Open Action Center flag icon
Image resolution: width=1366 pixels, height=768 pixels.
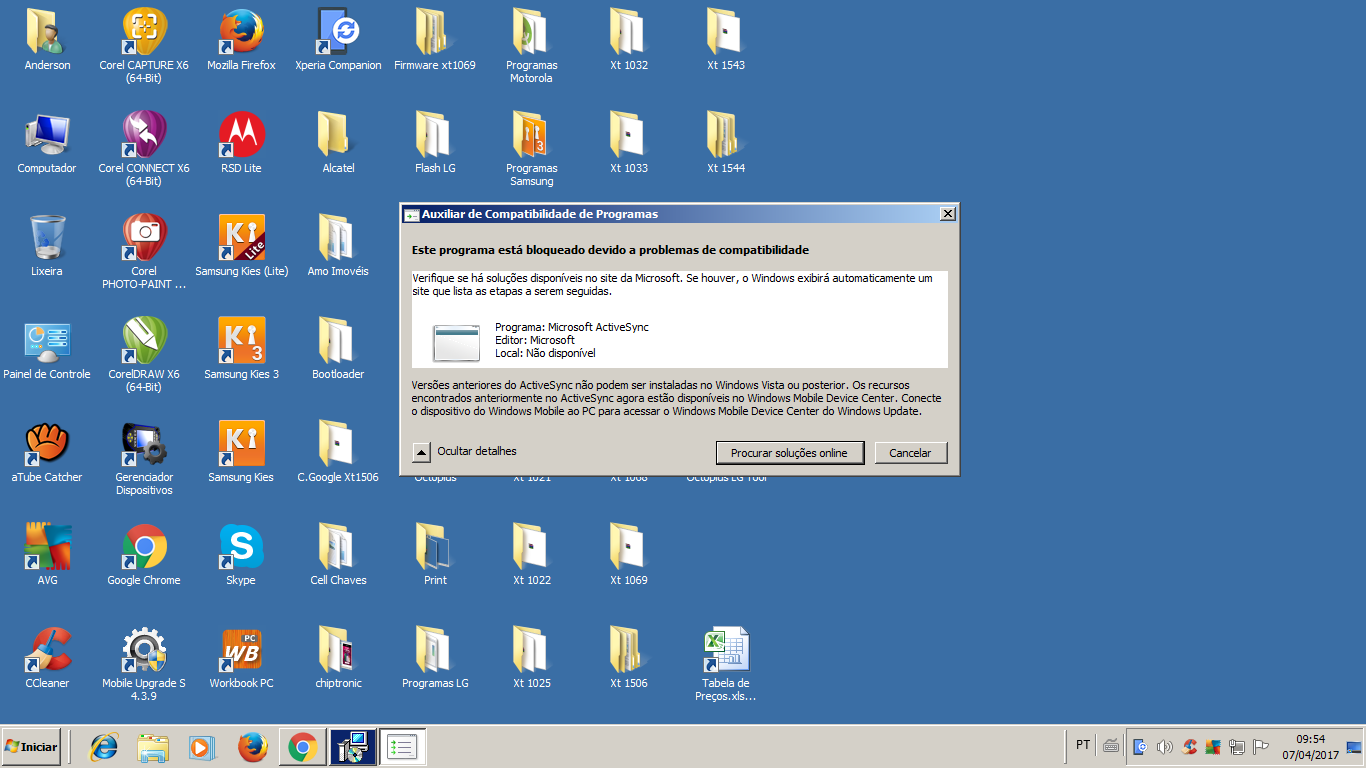click(1261, 747)
